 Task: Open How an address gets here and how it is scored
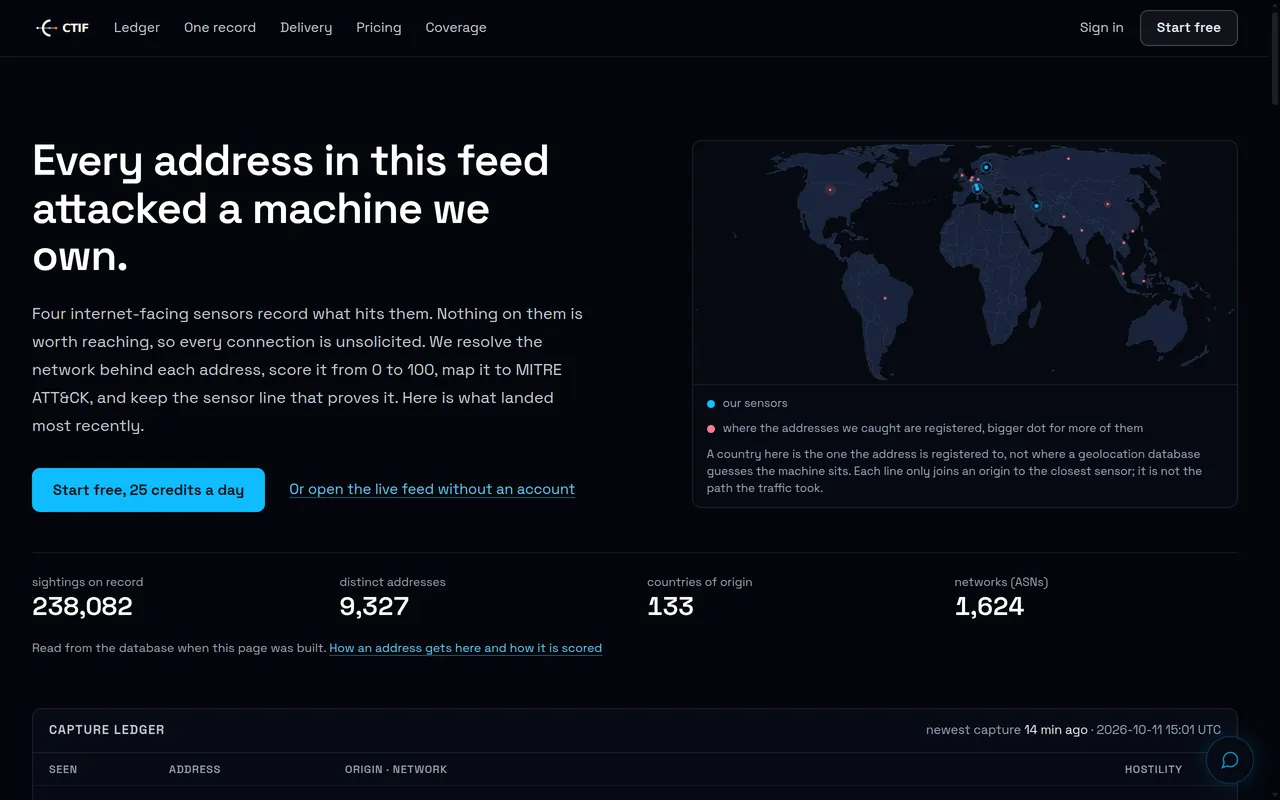(465, 648)
